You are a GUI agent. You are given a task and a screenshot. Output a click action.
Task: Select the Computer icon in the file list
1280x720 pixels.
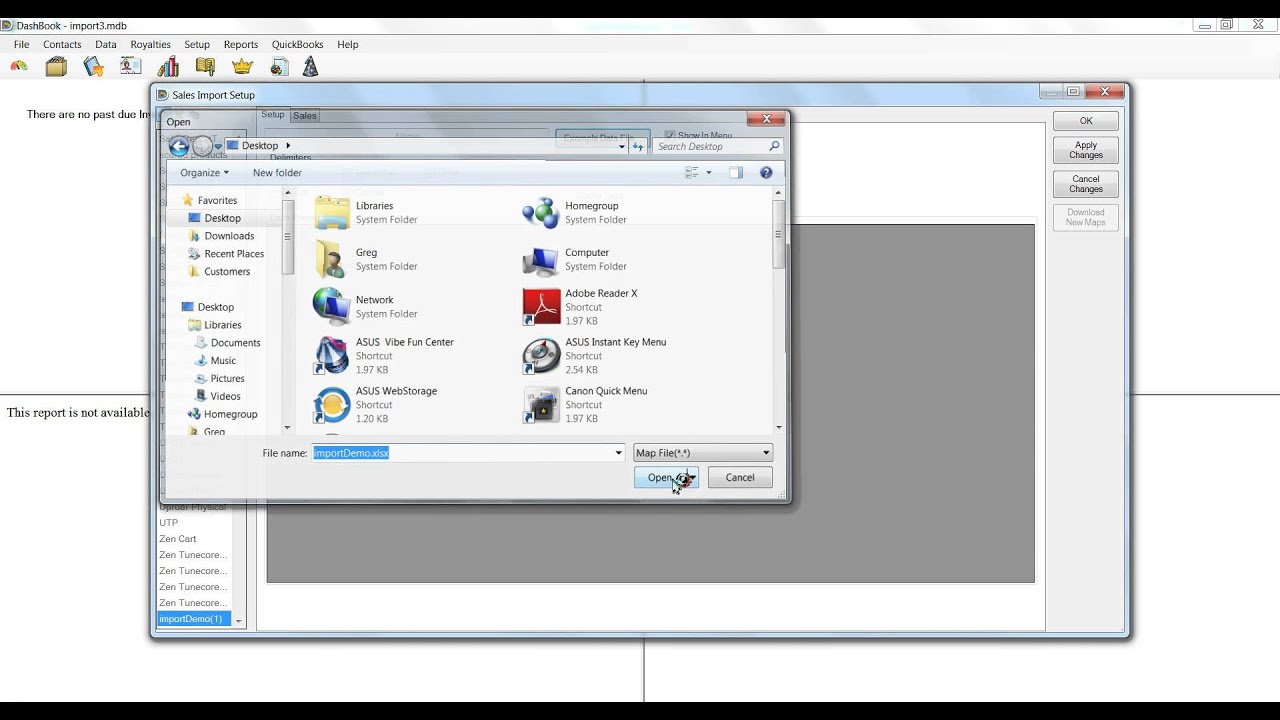(541, 259)
